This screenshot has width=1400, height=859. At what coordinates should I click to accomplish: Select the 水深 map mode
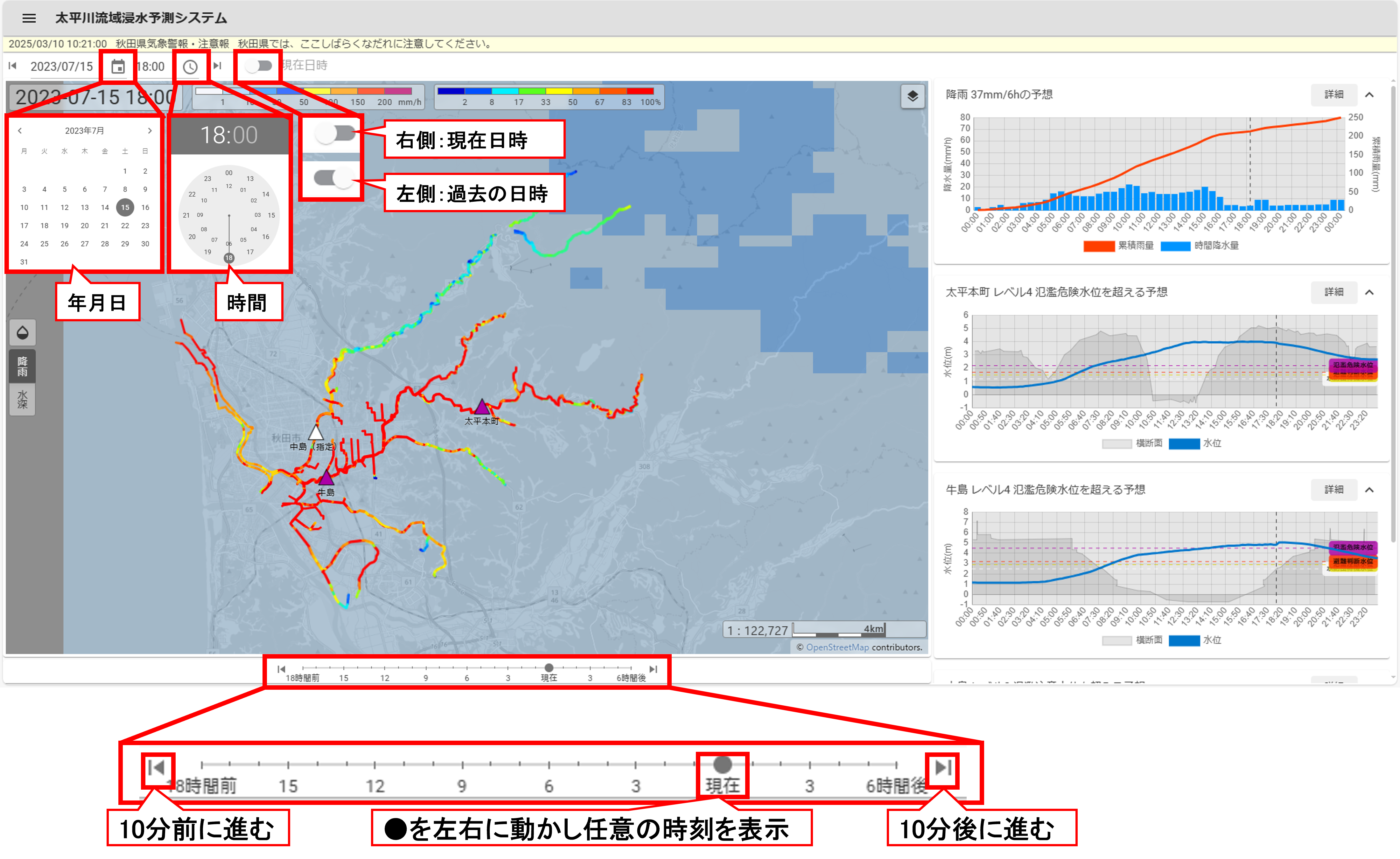pyautogui.click(x=23, y=399)
